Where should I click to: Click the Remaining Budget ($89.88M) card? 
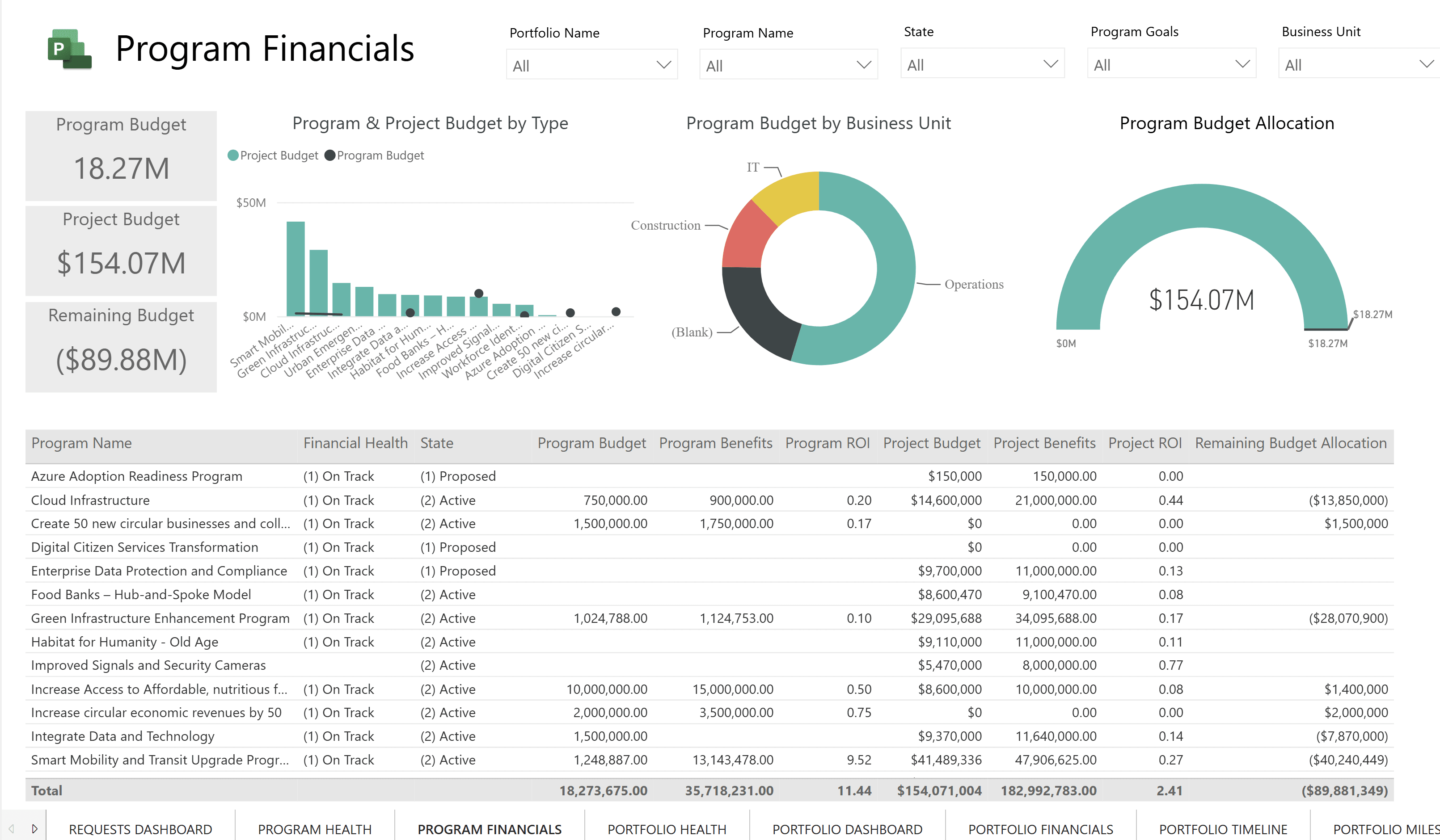(x=121, y=347)
